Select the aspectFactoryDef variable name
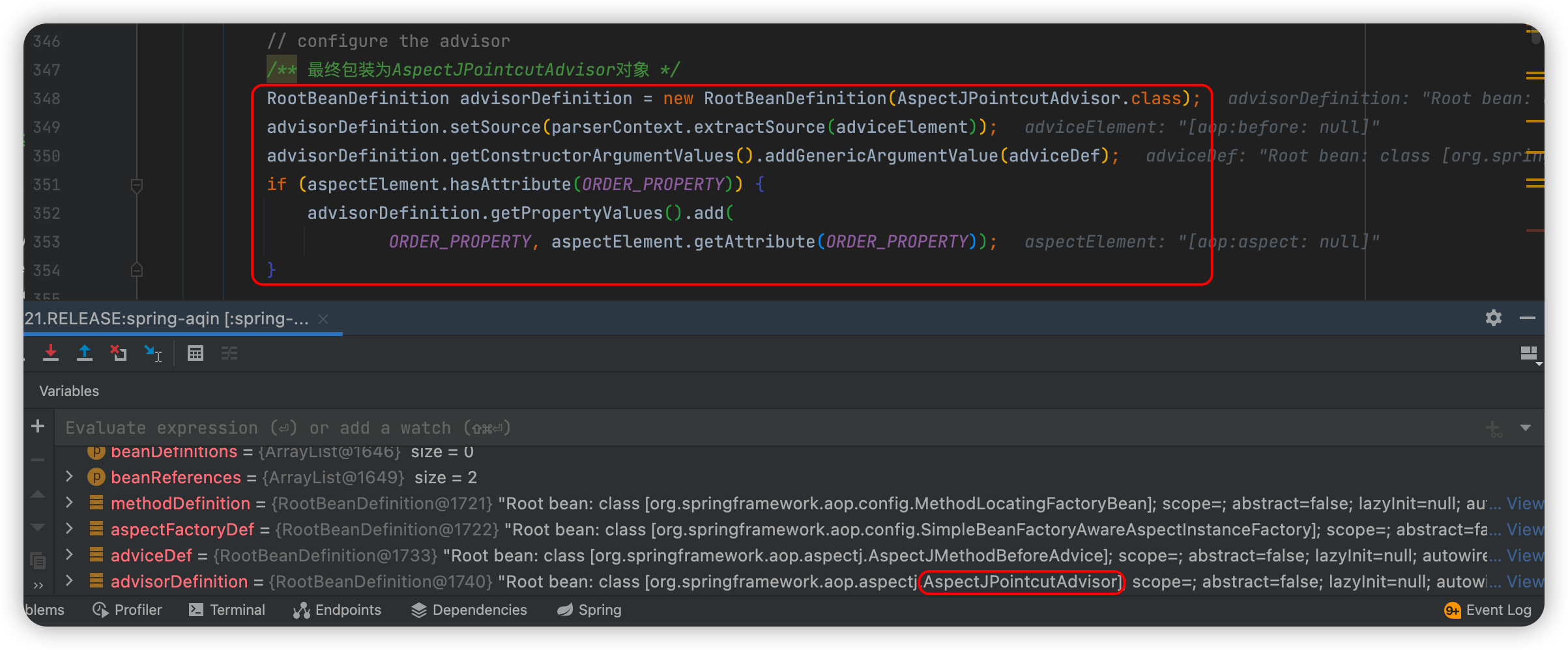The width and height of the screenshot is (1568, 650). tap(182, 530)
